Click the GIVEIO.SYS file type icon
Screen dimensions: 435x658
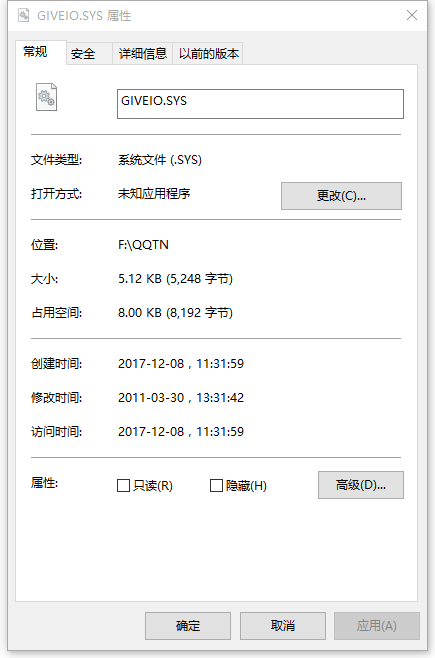pos(46,97)
